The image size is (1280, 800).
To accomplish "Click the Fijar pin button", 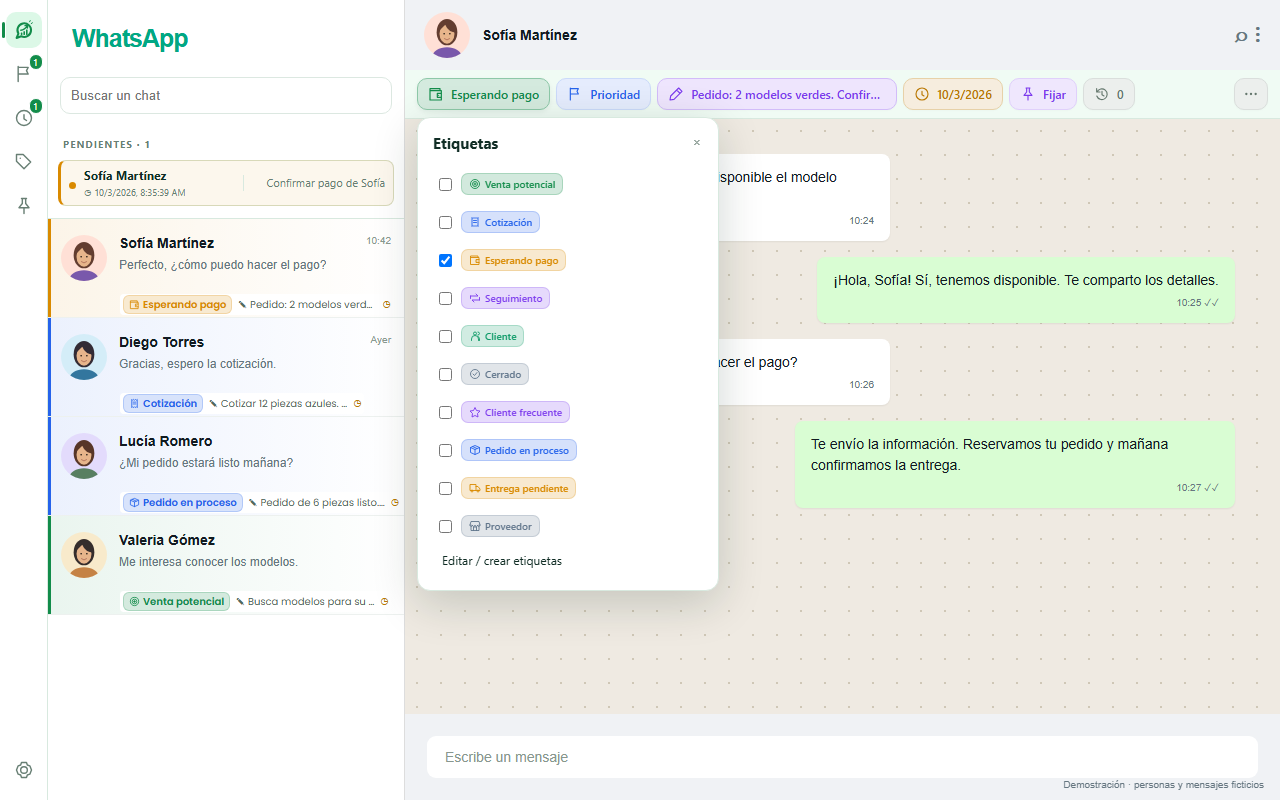I will click(1043, 94).
